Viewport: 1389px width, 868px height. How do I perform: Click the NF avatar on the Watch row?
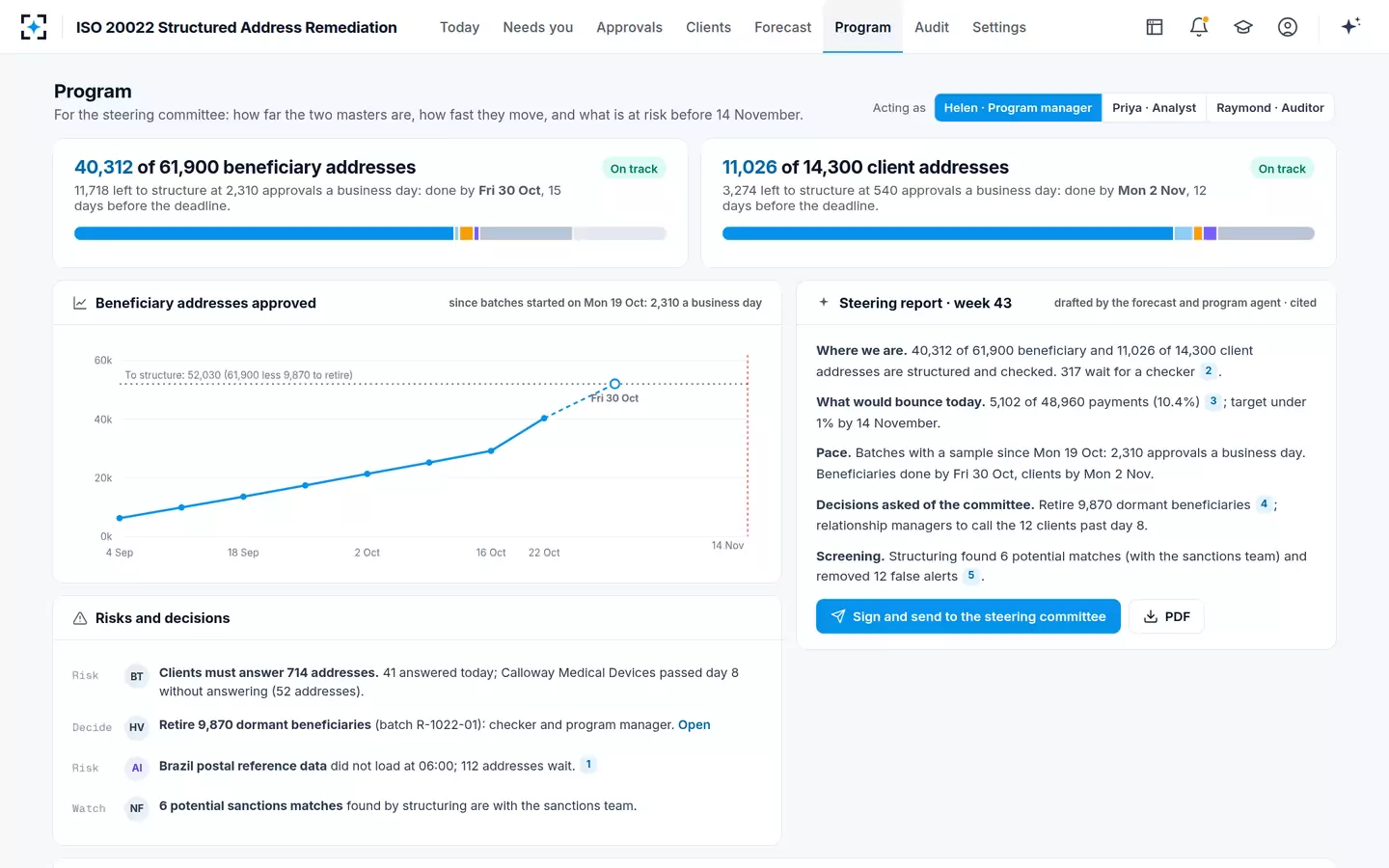coord(137,808)
